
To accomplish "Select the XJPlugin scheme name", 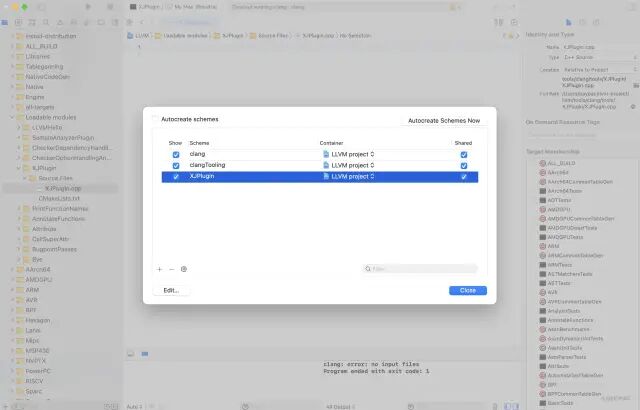I will (202, 176).
